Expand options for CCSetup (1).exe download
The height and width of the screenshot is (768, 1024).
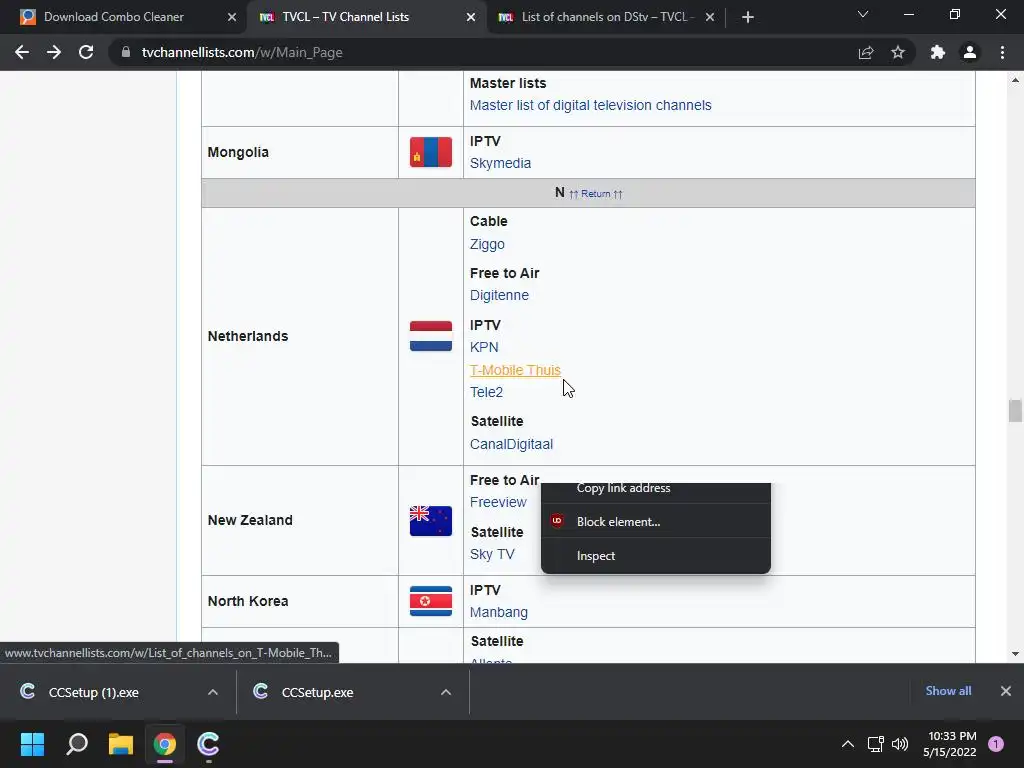point(213,692)
